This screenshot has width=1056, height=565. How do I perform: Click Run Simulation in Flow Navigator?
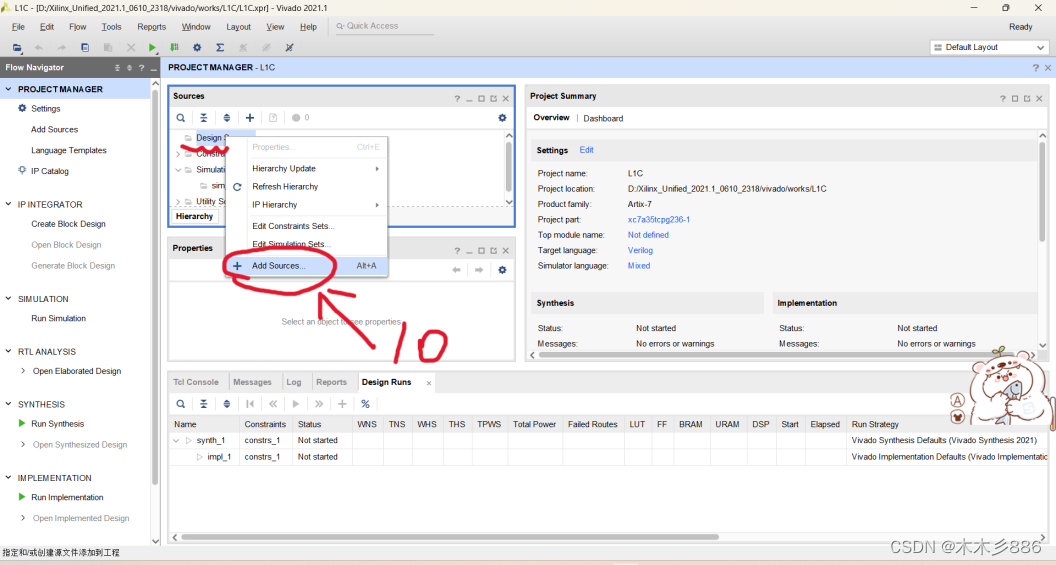click(59, 318)
